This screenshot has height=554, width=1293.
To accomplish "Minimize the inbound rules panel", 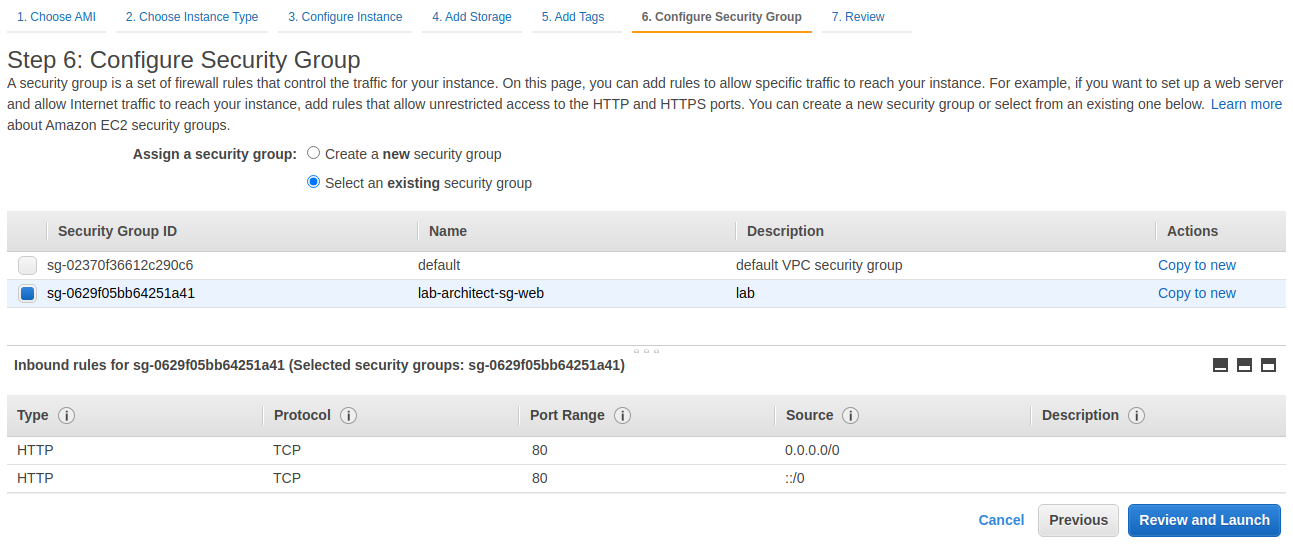I will [x=1220, y=366].
